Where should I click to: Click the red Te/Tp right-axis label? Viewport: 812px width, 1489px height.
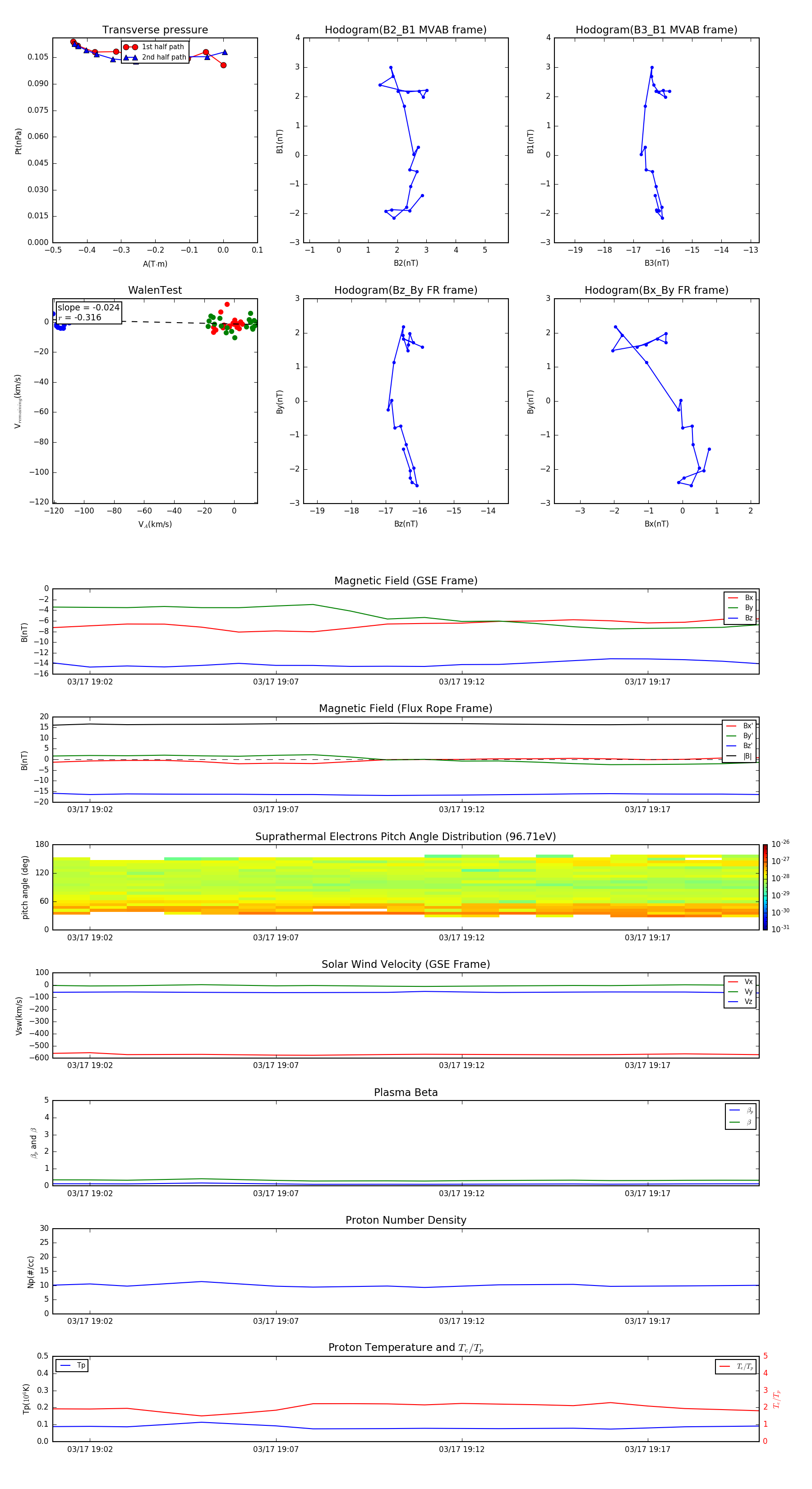click(777, 1399)
